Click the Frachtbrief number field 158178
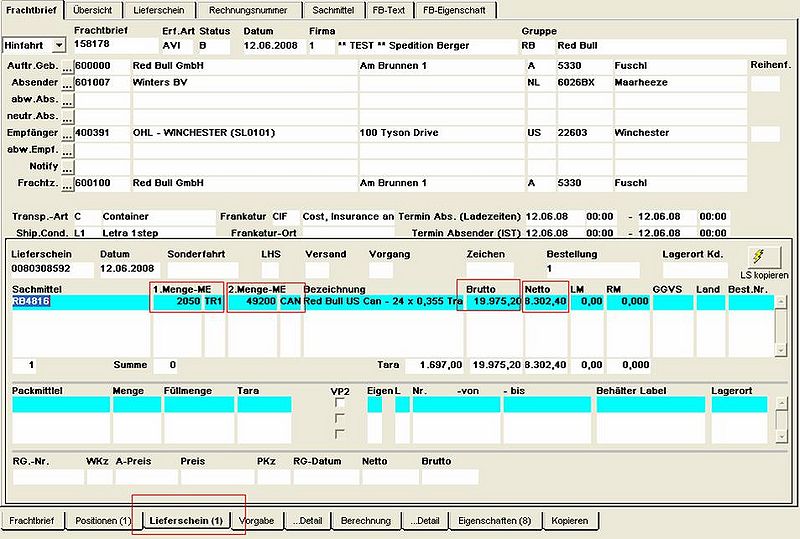Viewport: 800px width, 539px height. (x=116, y=45)
